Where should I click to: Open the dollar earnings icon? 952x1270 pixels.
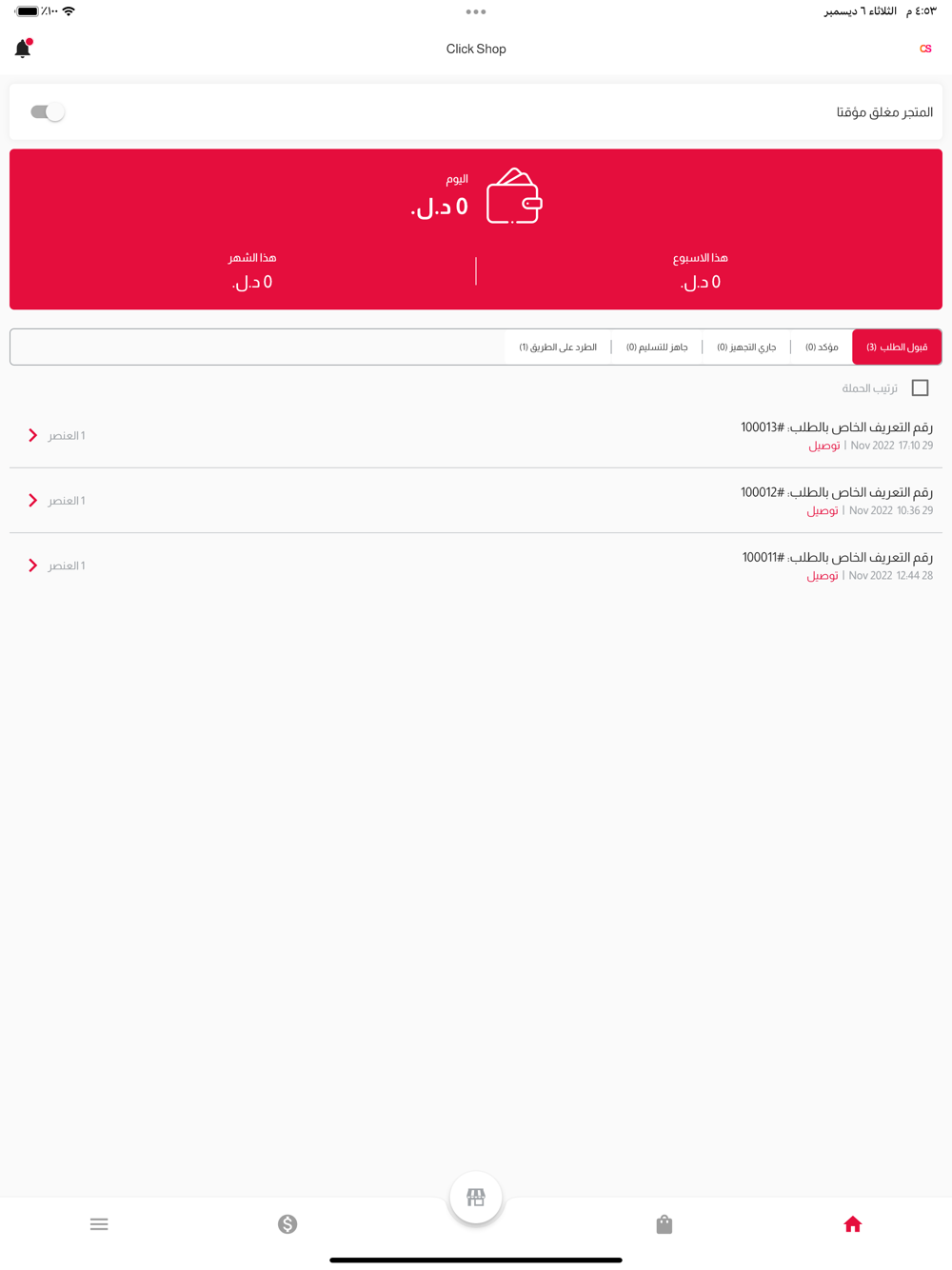[288, 1224]
